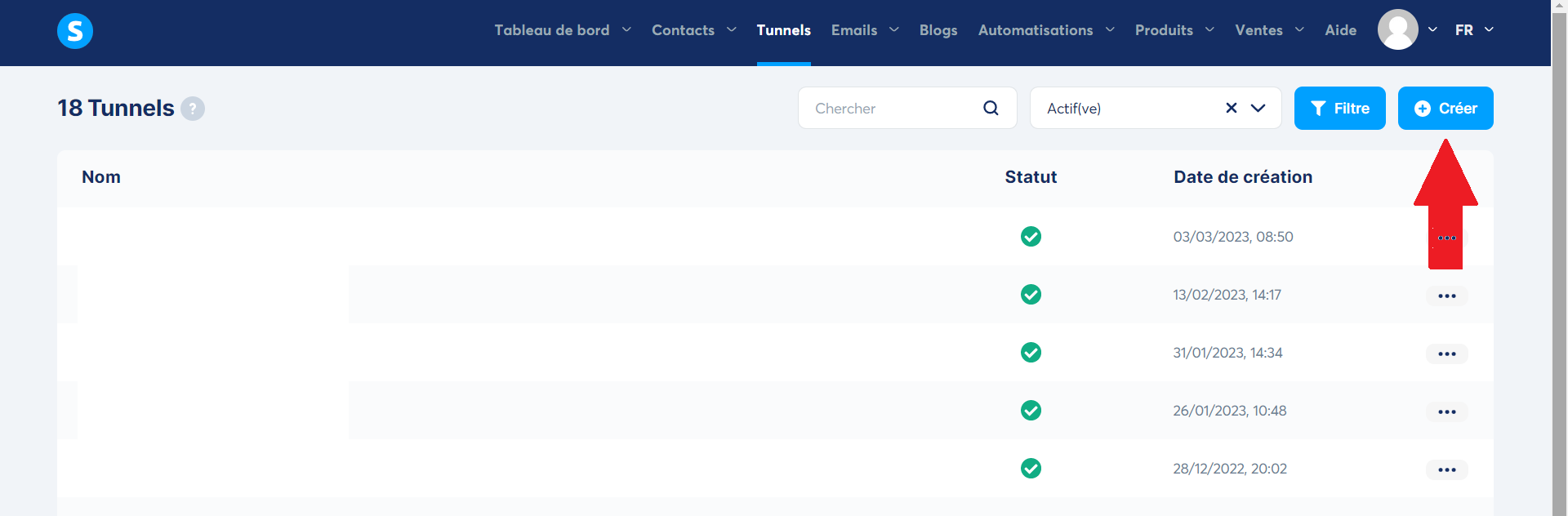
Task: Click the green status check for 03/03/2023 row
Action: coord(1031,237)
